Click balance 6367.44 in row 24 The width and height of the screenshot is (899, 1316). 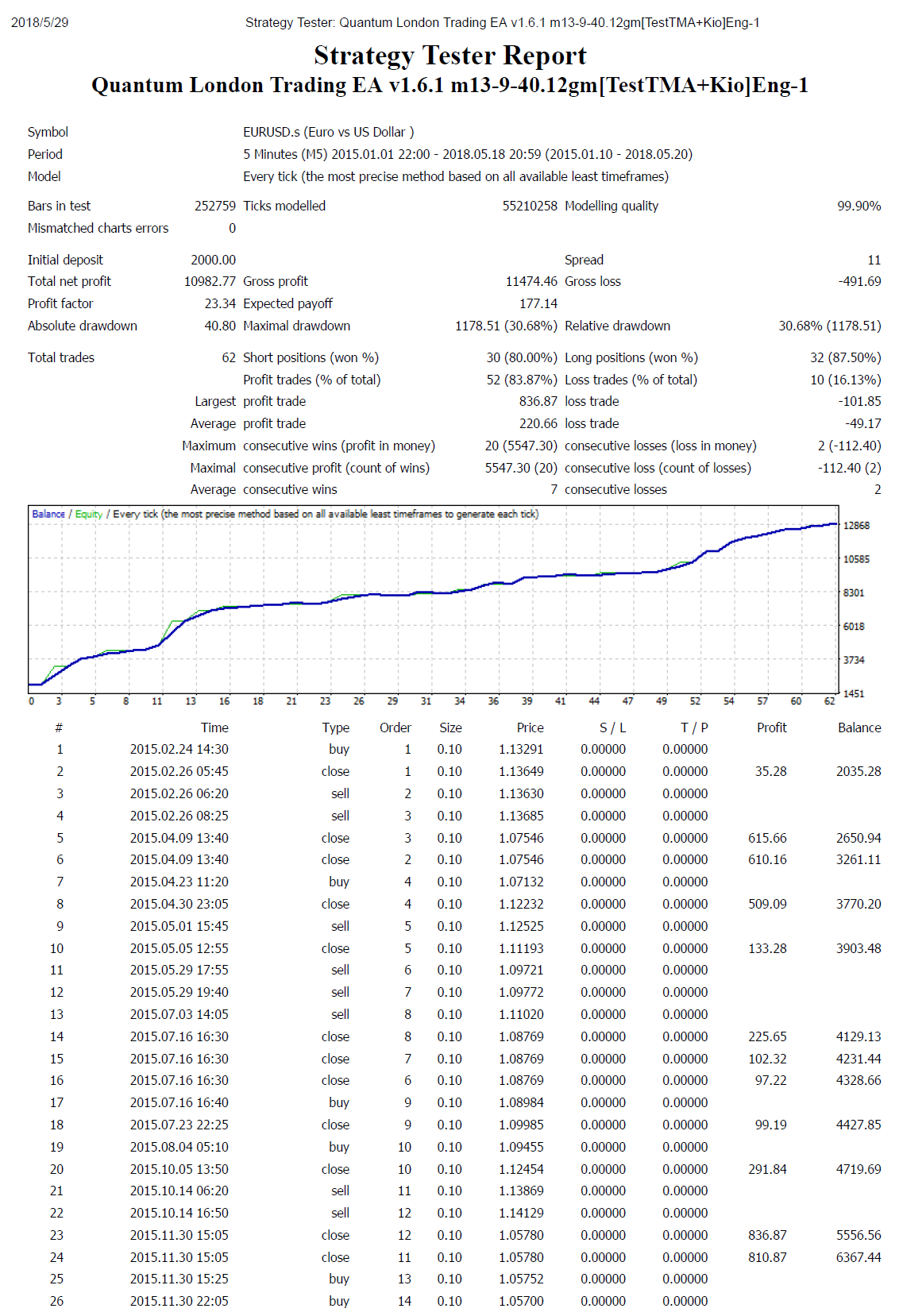pos(858,1257)
